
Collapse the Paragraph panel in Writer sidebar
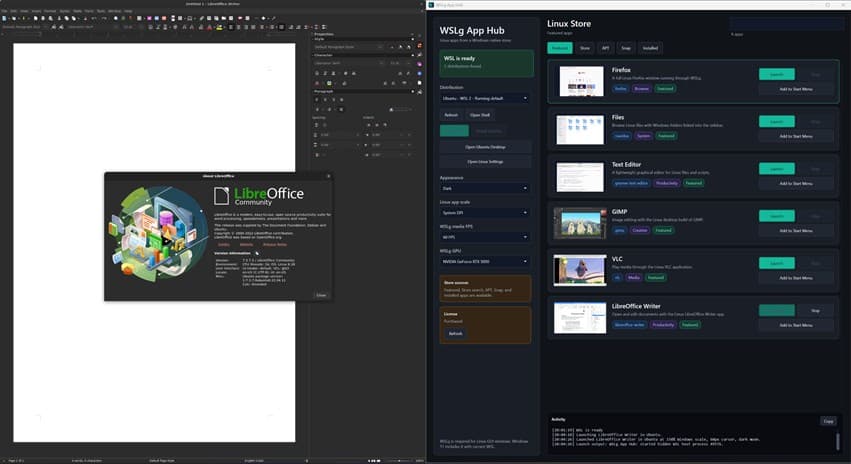[x=323, y=91]
